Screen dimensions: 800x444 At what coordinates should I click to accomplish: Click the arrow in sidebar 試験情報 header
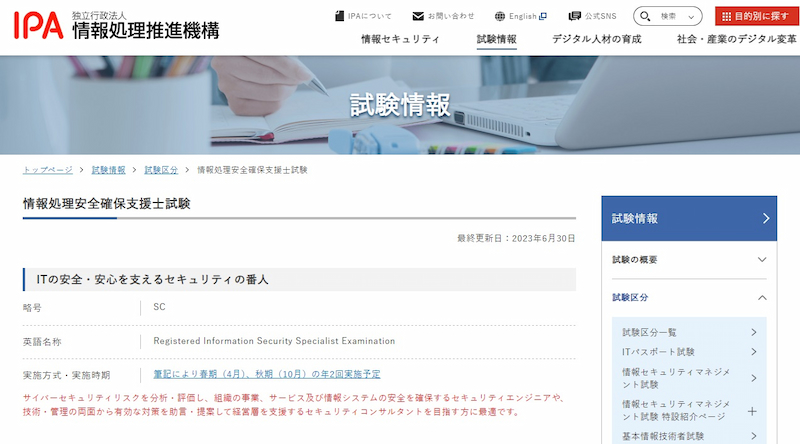click(766, 218)
